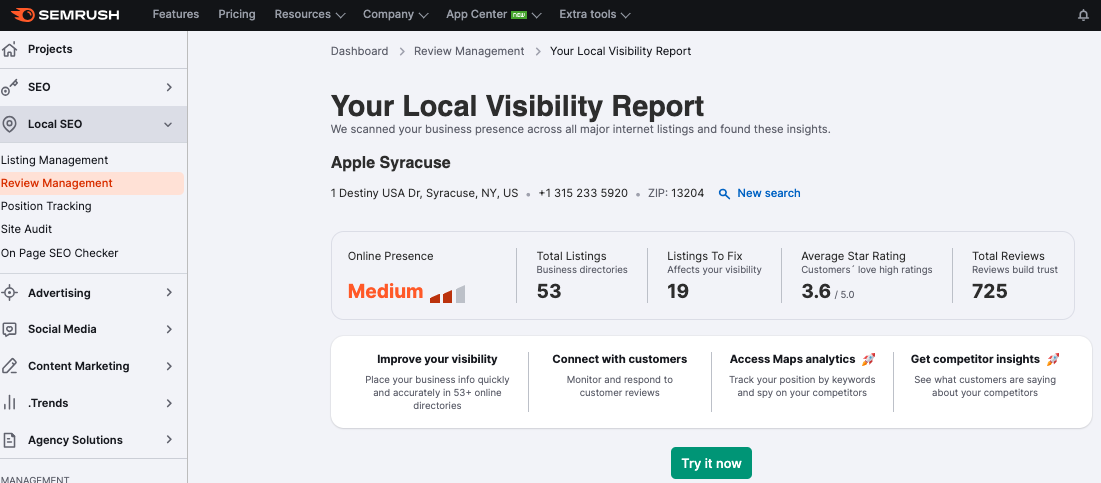1101x483 pixels.
Task: Select Listing Management in sidebar
Action: point(55,160)
